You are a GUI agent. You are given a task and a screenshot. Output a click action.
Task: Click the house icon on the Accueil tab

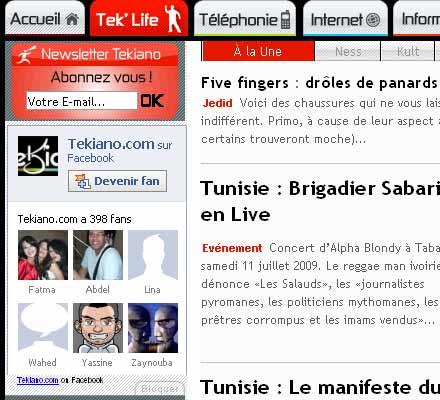(72, 19)
